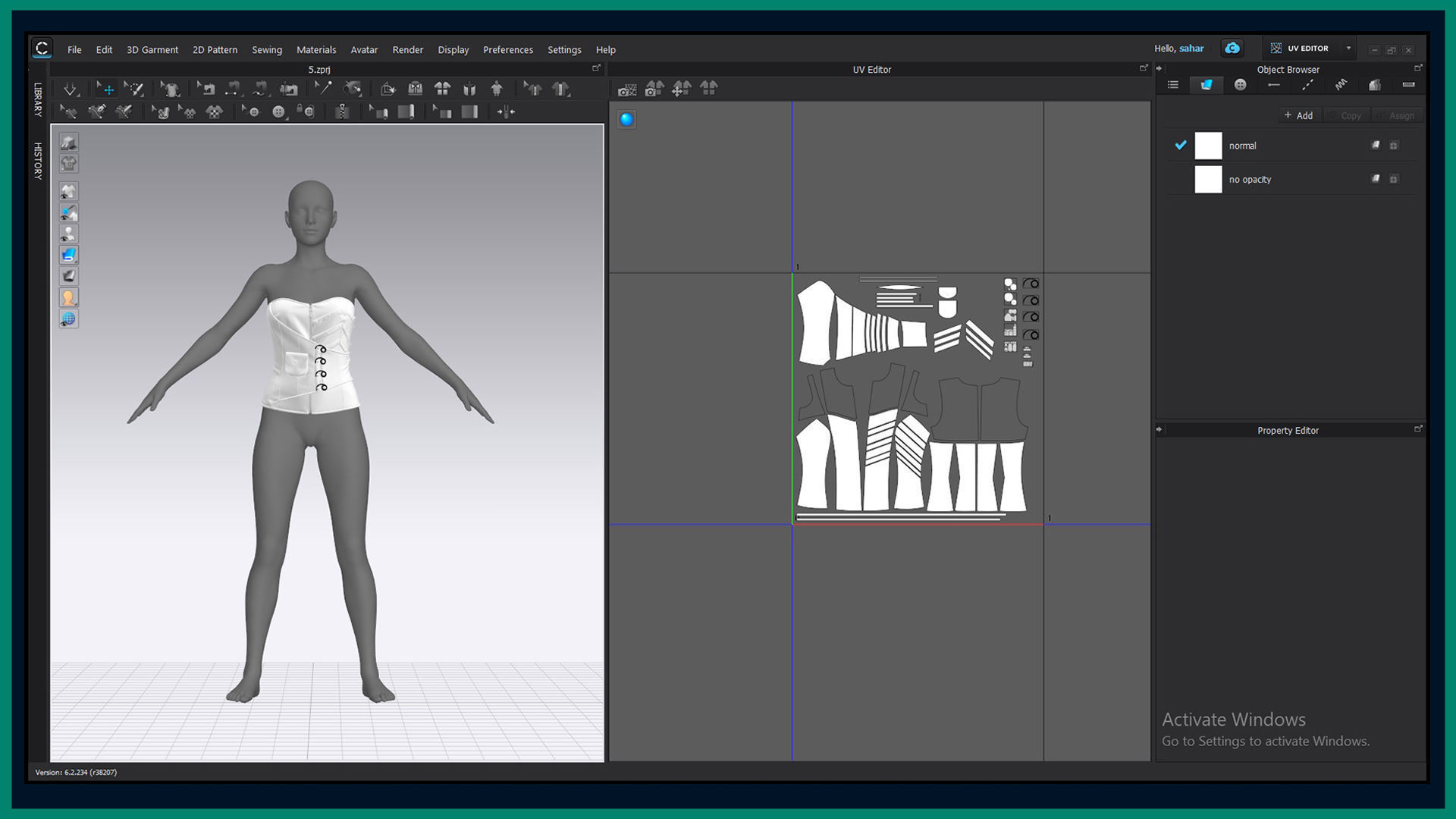Open the LIBRARY side tab

pyautogui.click(x=37, y=99)
